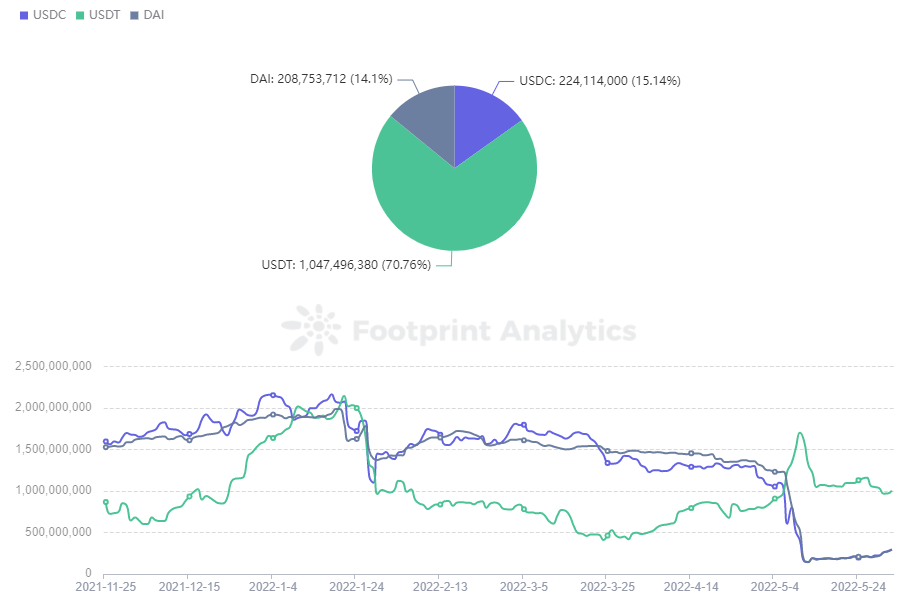The width and height of the screenshot is (910, 611).
Task: Click the USDC 224,114,000 pie label
Action: (x=600, y=81)
